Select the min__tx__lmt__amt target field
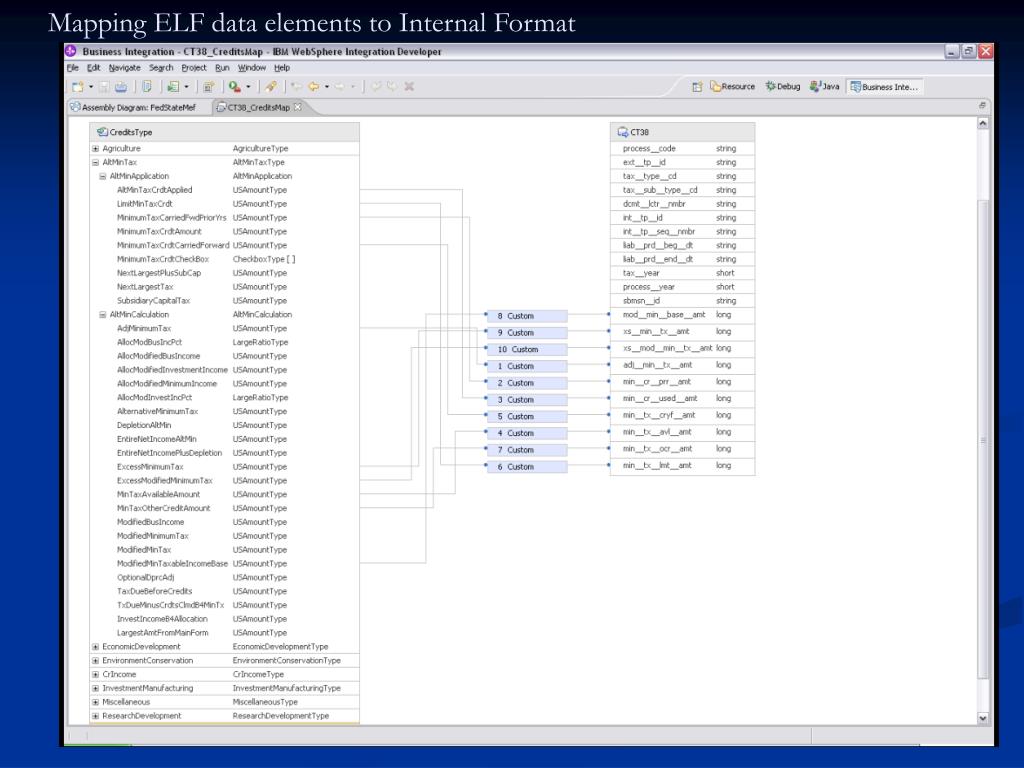 682,466
